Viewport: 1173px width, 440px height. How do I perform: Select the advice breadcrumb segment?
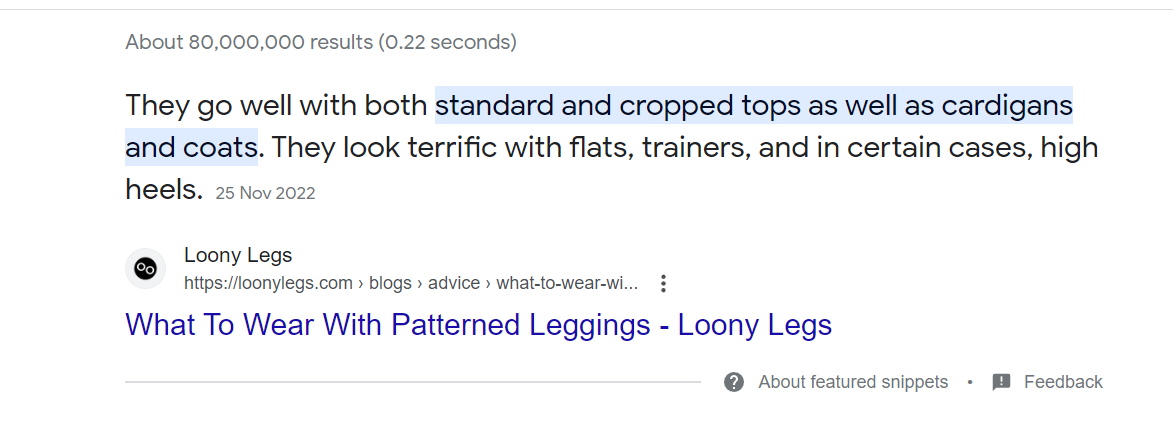454,284
